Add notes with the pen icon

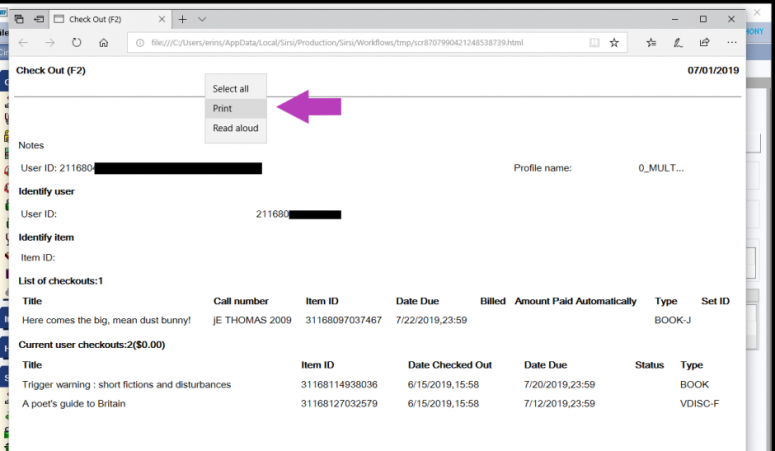[678, 43]
